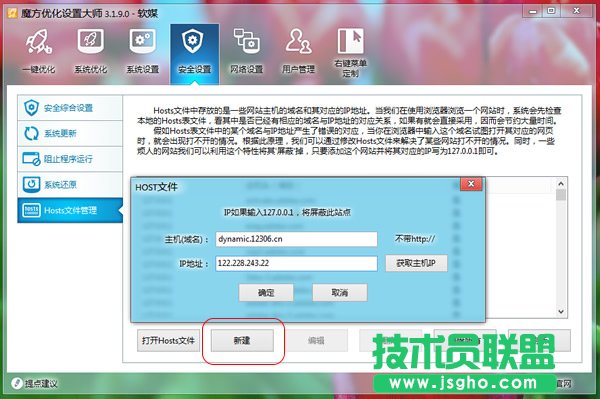
Task: Confirm with the 确定 button
Action: [x=266, y=293]
